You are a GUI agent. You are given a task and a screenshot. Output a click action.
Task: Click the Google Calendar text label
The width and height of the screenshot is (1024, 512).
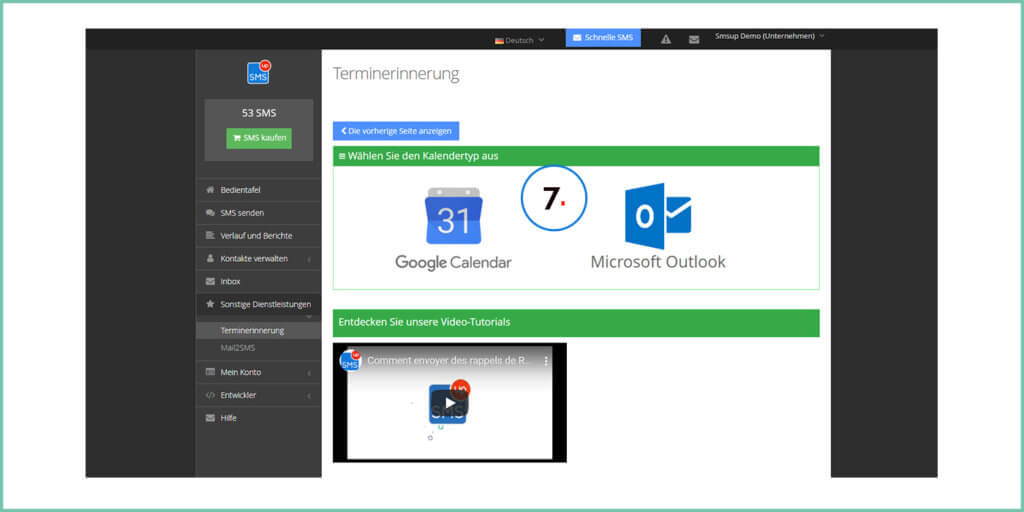point(453,263)
